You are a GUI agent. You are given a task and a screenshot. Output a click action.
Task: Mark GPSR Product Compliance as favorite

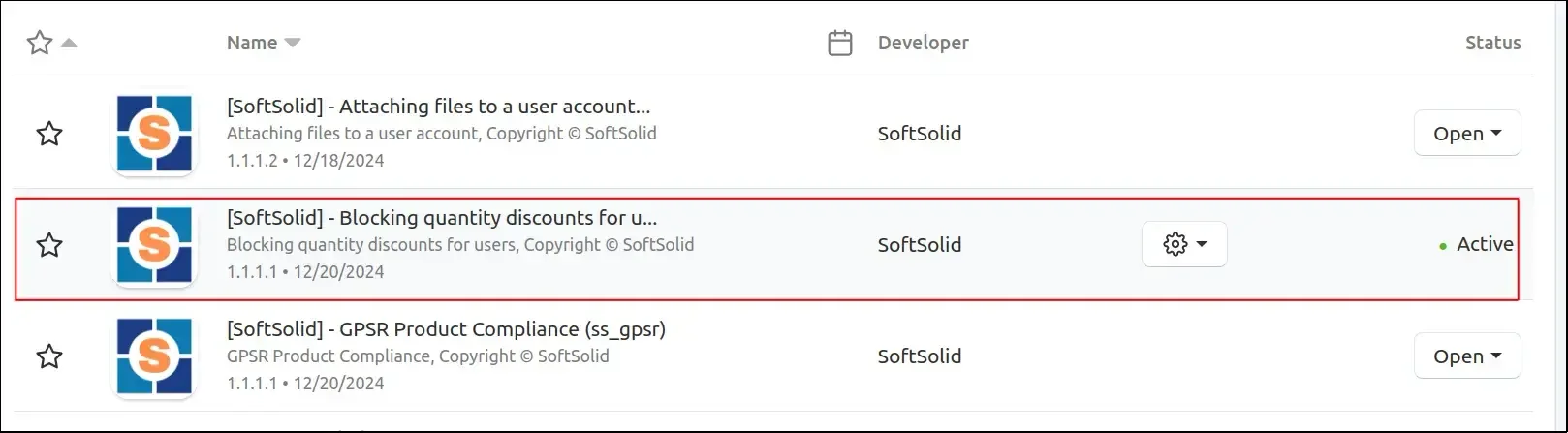point(49,356)
